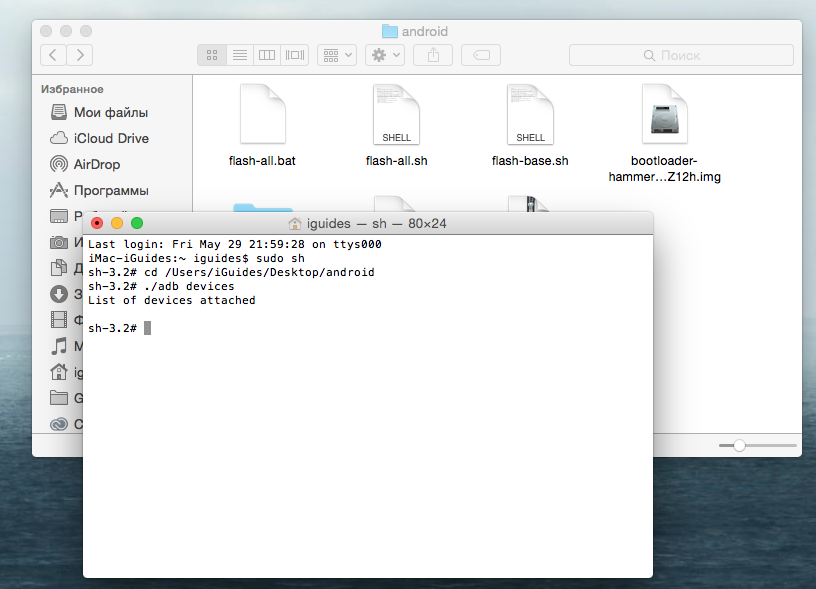Click the Share toolbar button
816x589 pixels.
(x=433, y=55)
